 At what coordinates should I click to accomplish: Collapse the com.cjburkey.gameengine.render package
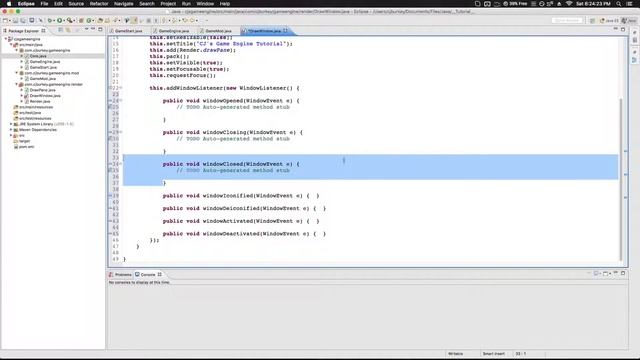pos(17,84)
